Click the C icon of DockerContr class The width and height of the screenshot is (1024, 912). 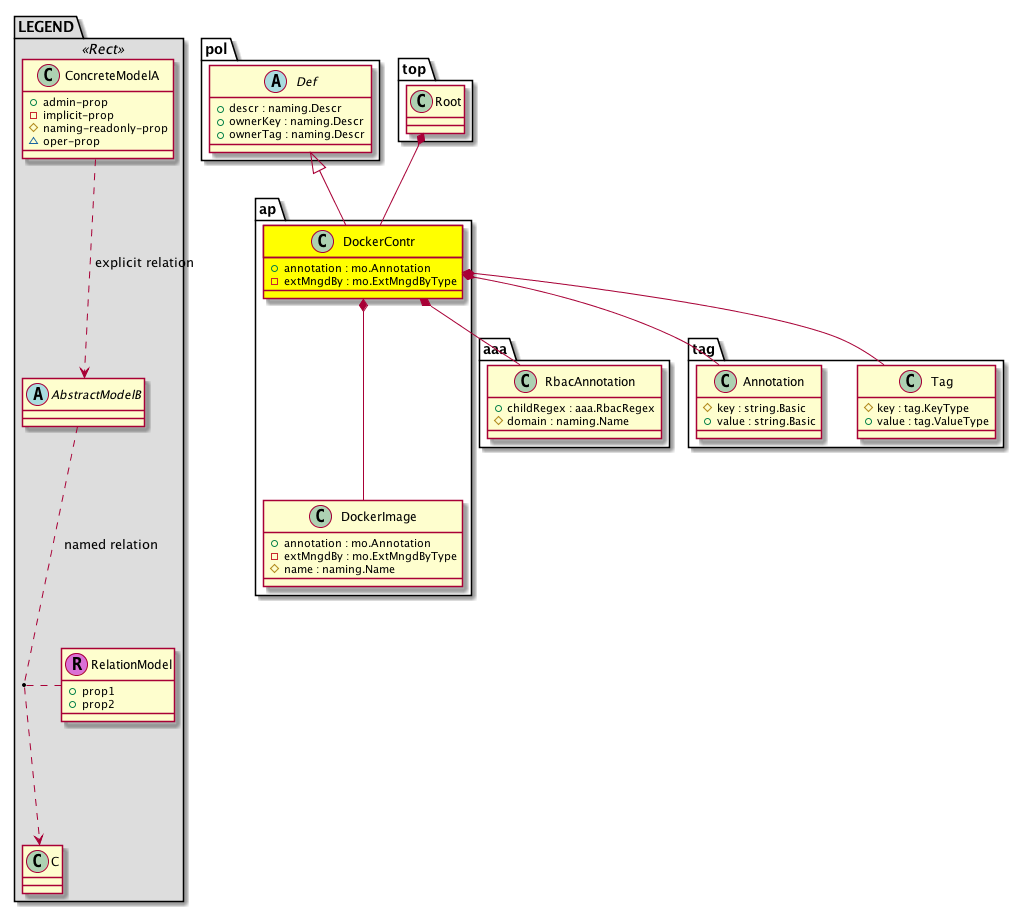pyautogui.click(x=320, y=243)
